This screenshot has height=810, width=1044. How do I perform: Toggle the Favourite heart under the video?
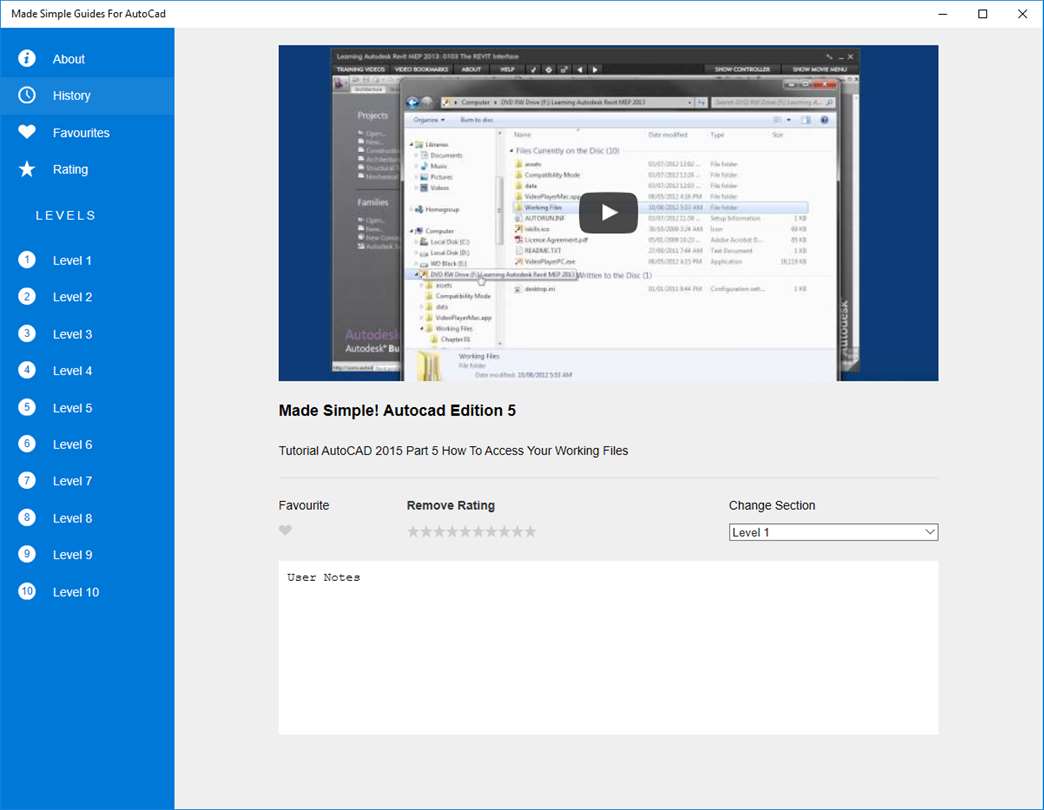285,530
